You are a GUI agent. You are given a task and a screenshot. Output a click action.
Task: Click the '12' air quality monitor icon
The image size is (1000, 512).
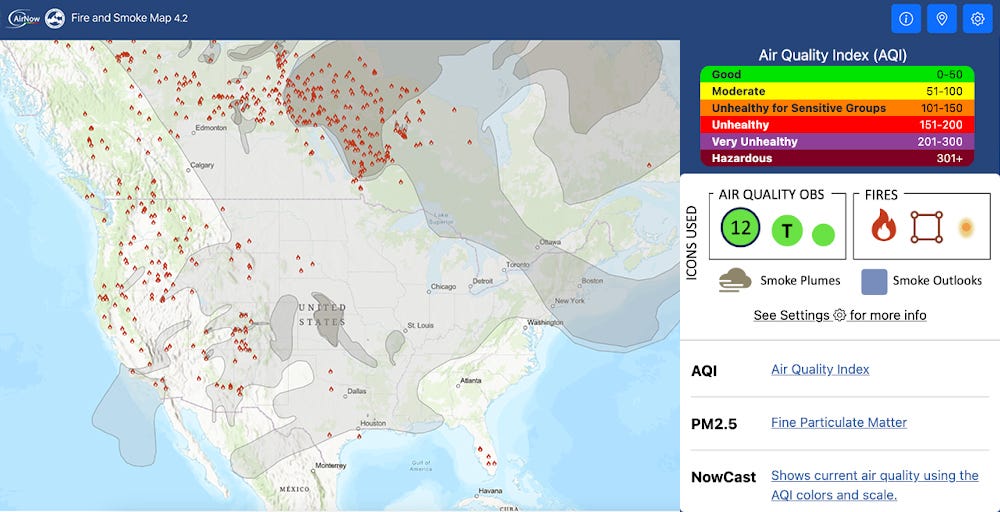pyautogui.click(x=740, y=227)
